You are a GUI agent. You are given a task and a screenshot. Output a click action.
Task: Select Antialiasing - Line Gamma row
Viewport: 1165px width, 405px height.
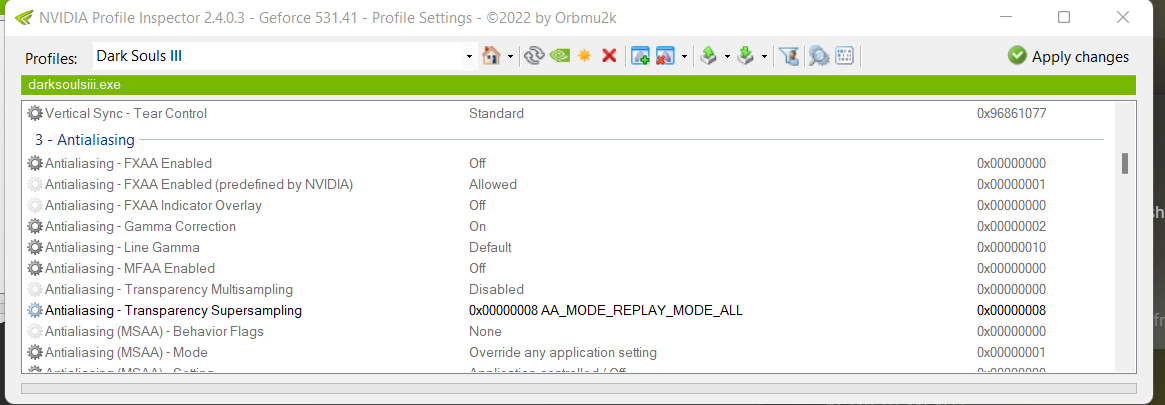(x=568, y=247)
